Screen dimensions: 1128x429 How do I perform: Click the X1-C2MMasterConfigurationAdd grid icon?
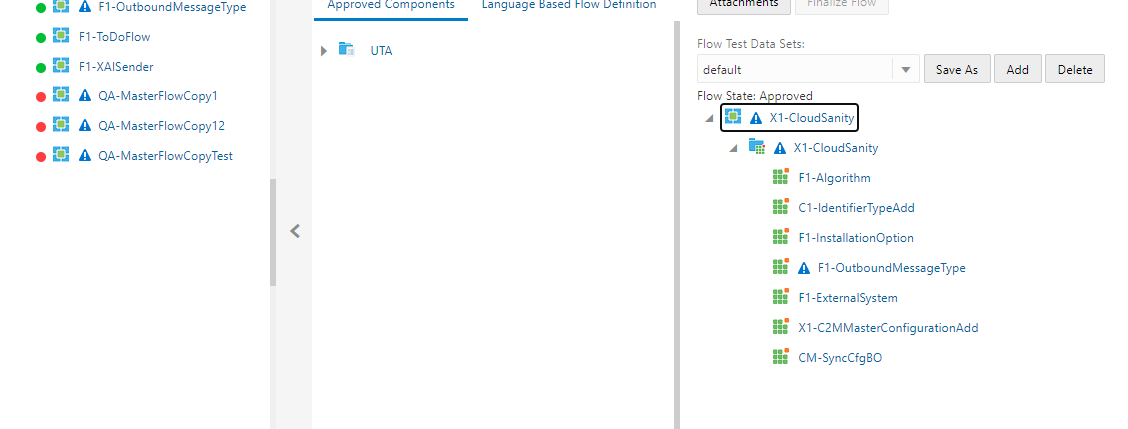pyautogui.click(x=781, y=327)
